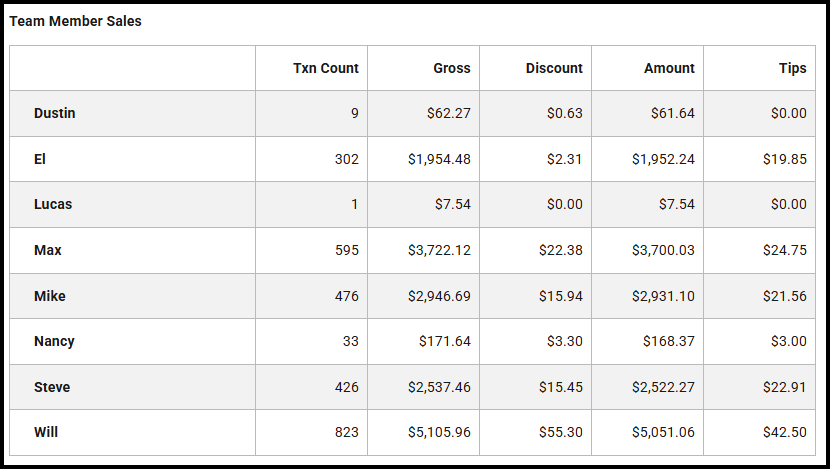The height and width of the screenshot is (469, 830).
Task: Click the Amount column header
Action: [x=669, y=68]
